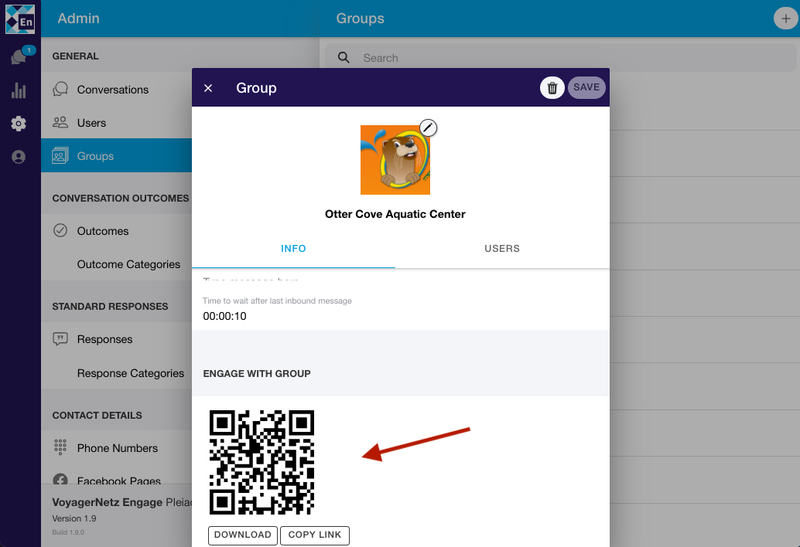Open Users in the Admin menu
The image size is (800, 547).
tap(117, 122)
